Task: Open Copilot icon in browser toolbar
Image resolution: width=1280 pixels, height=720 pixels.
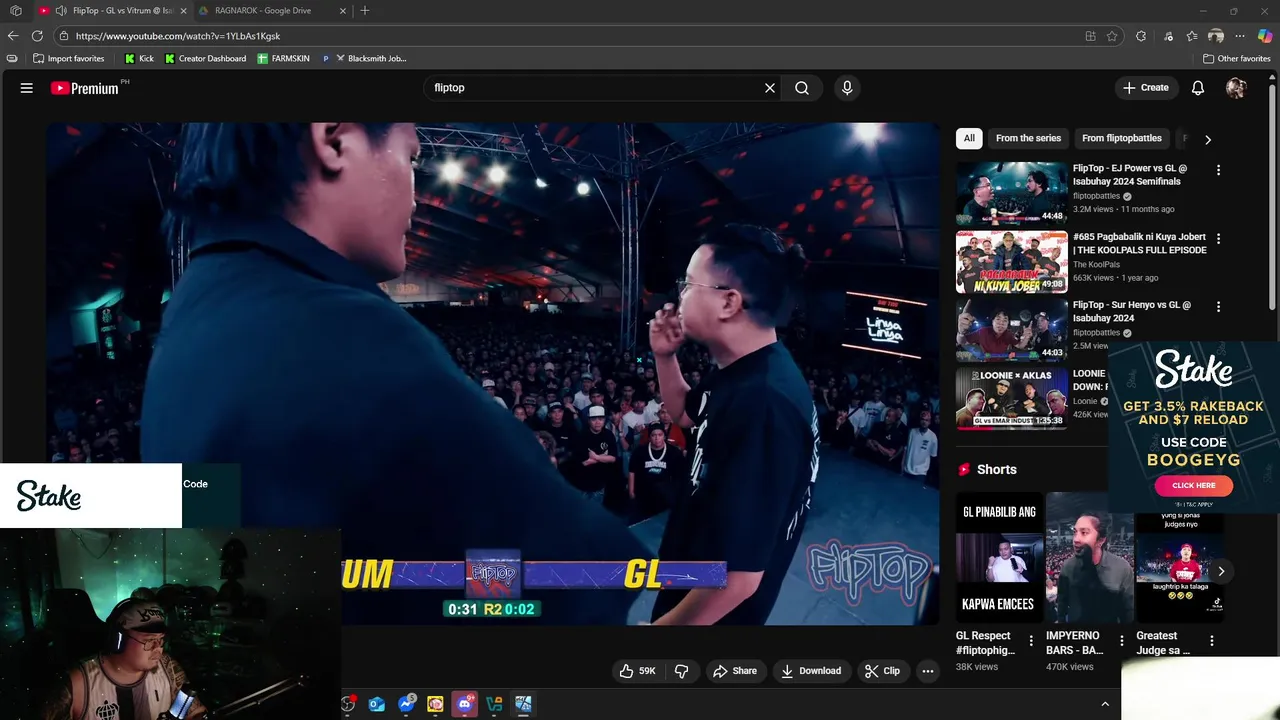Action: [x=1265, y=36]
